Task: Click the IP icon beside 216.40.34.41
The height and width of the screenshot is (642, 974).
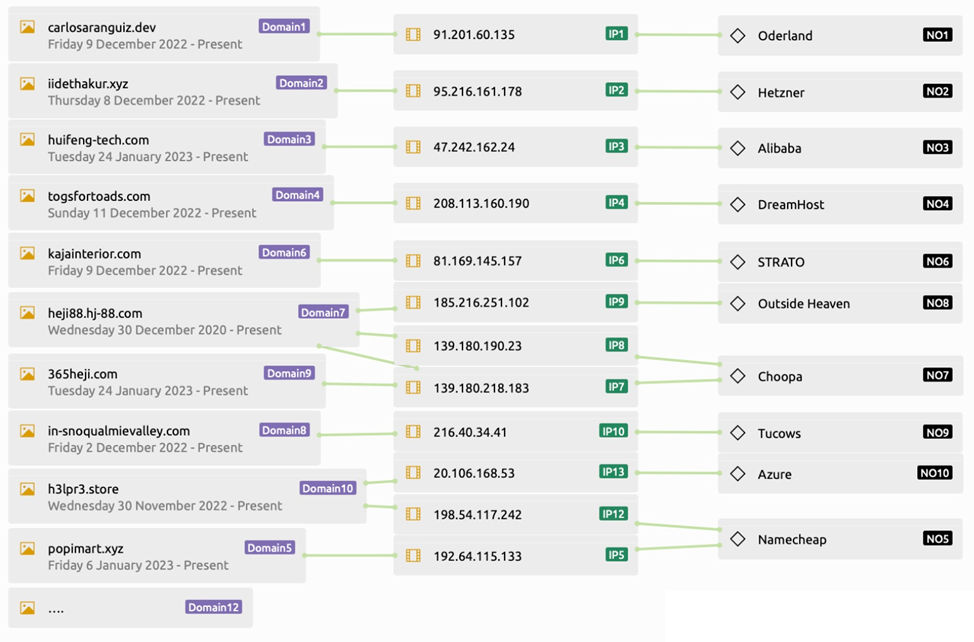Action: click(x=413, y=432)
